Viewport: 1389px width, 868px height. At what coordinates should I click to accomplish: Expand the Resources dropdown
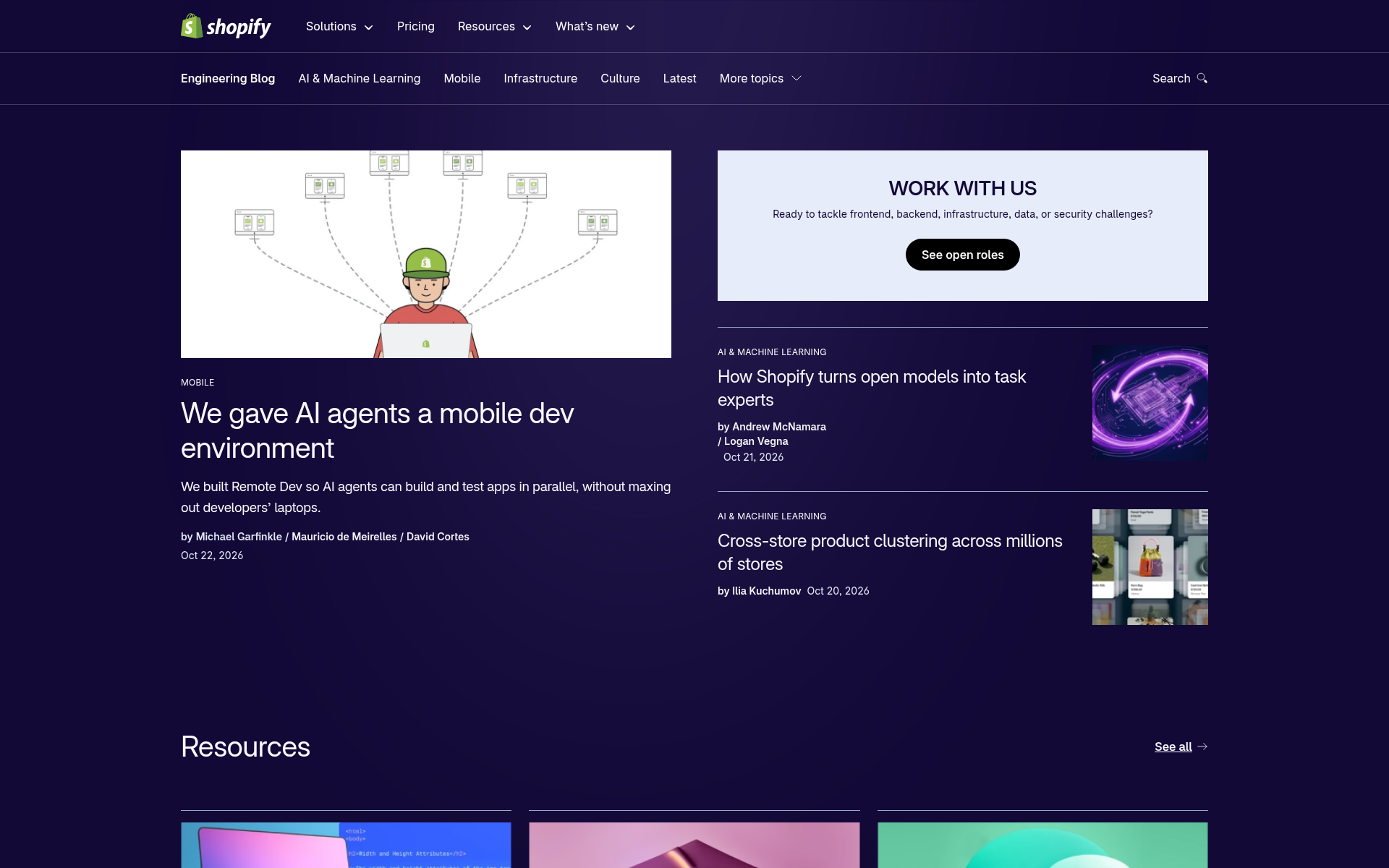click(x=495, y=26)
